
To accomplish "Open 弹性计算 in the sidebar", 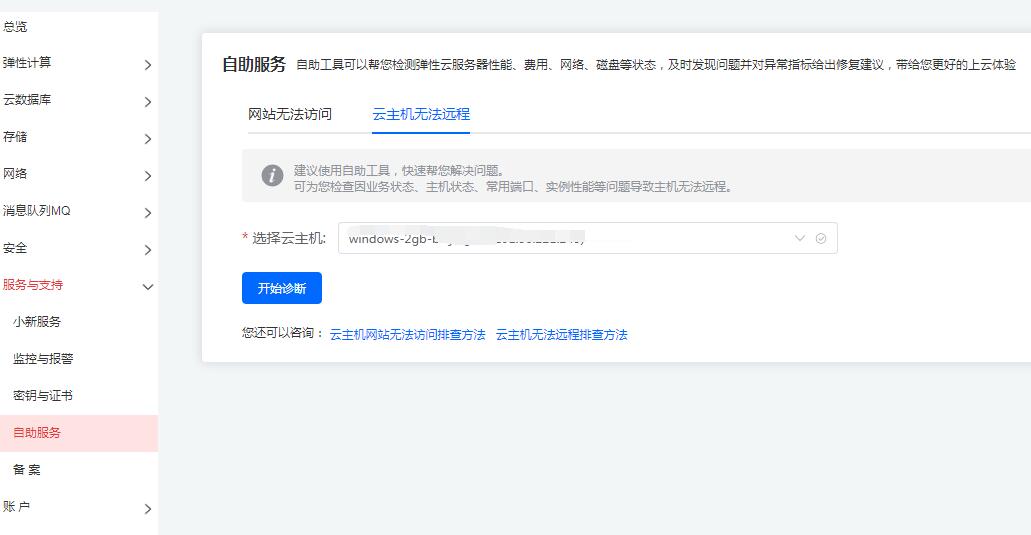I will [x=27, y=62].
